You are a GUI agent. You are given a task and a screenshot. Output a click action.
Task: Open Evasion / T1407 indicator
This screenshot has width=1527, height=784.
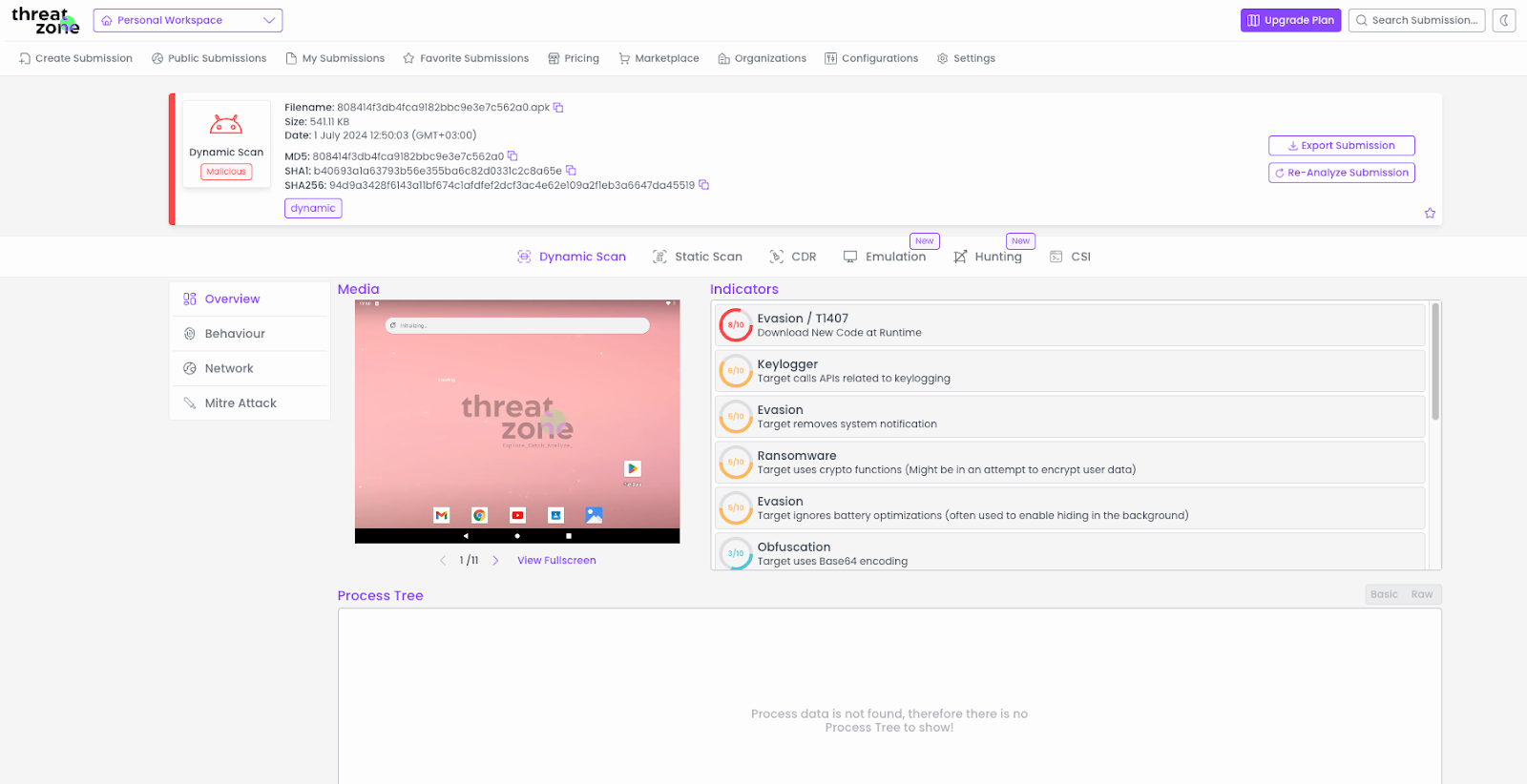pyautogui.click(x=1070, y=325)
